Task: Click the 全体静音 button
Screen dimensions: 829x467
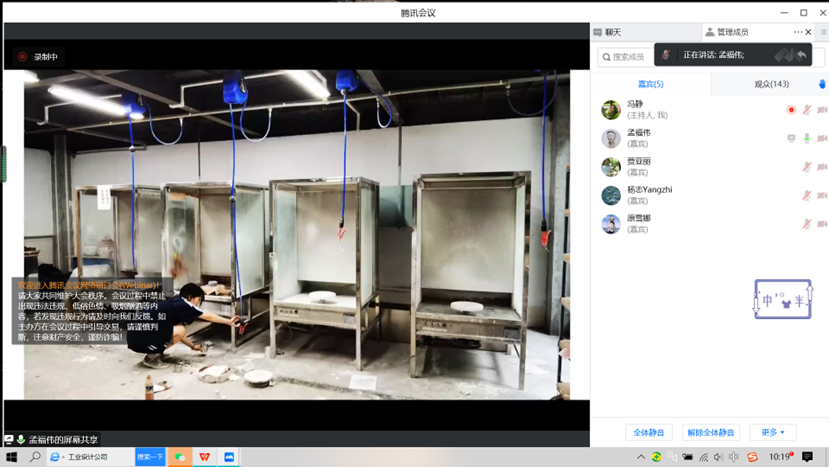Action: [649, 433]
